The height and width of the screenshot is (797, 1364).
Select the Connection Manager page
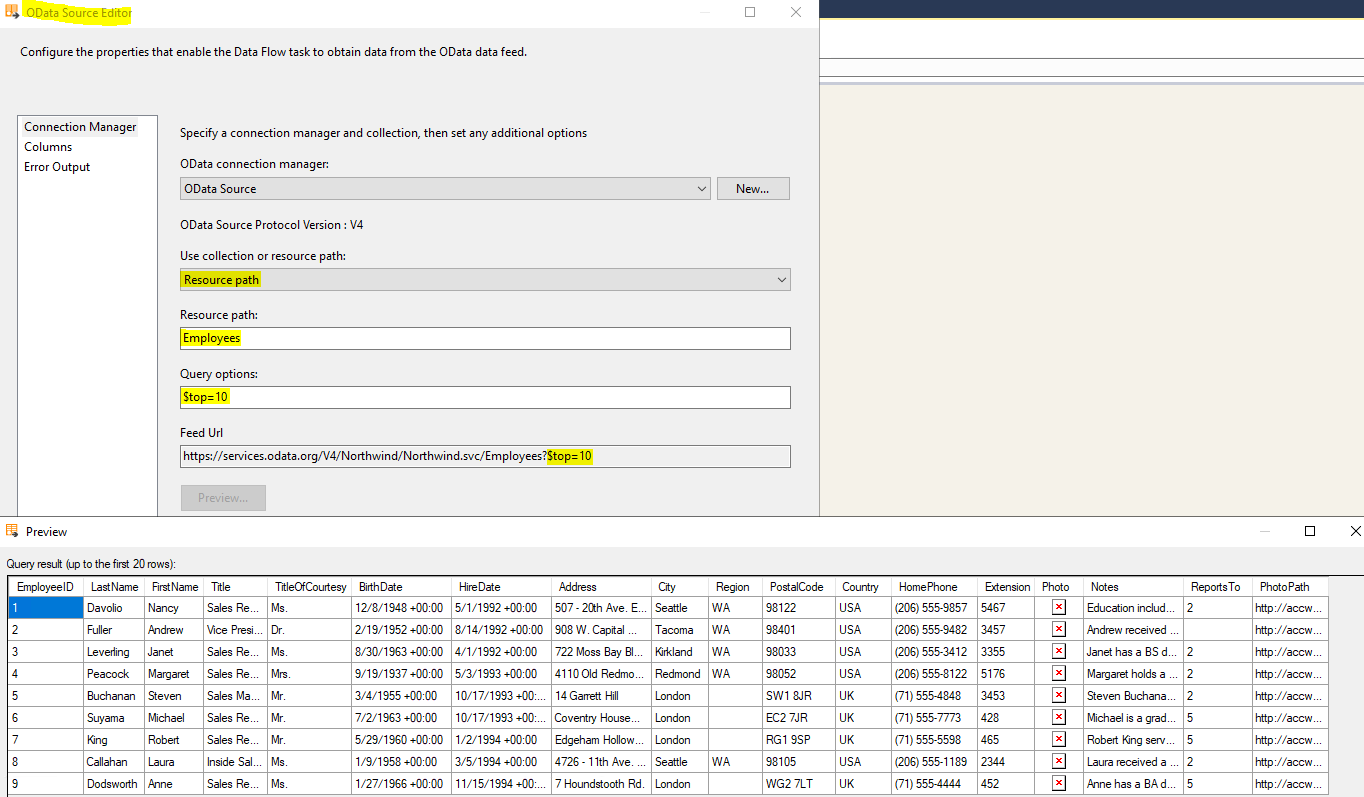pos(80,127)
